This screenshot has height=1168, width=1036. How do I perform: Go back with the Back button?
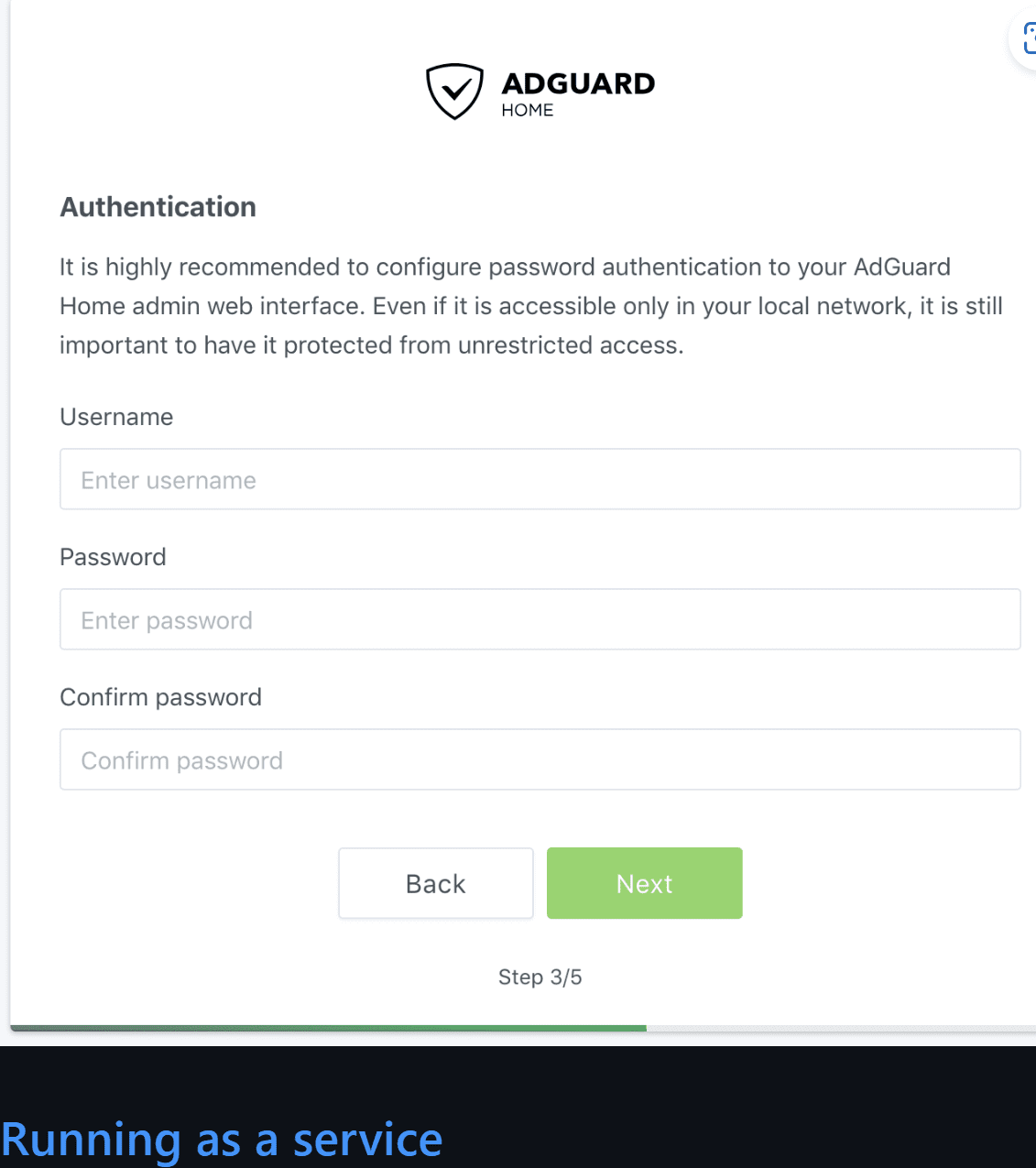click(436, 883)
